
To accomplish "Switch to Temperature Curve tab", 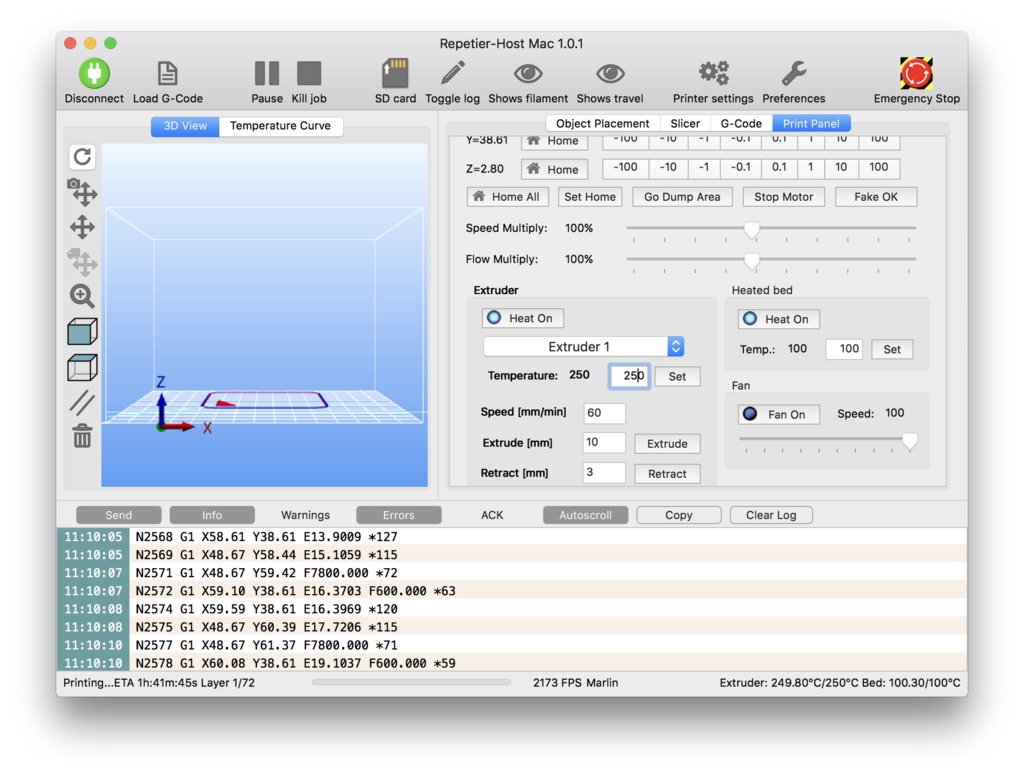I will tap(281, 126).
